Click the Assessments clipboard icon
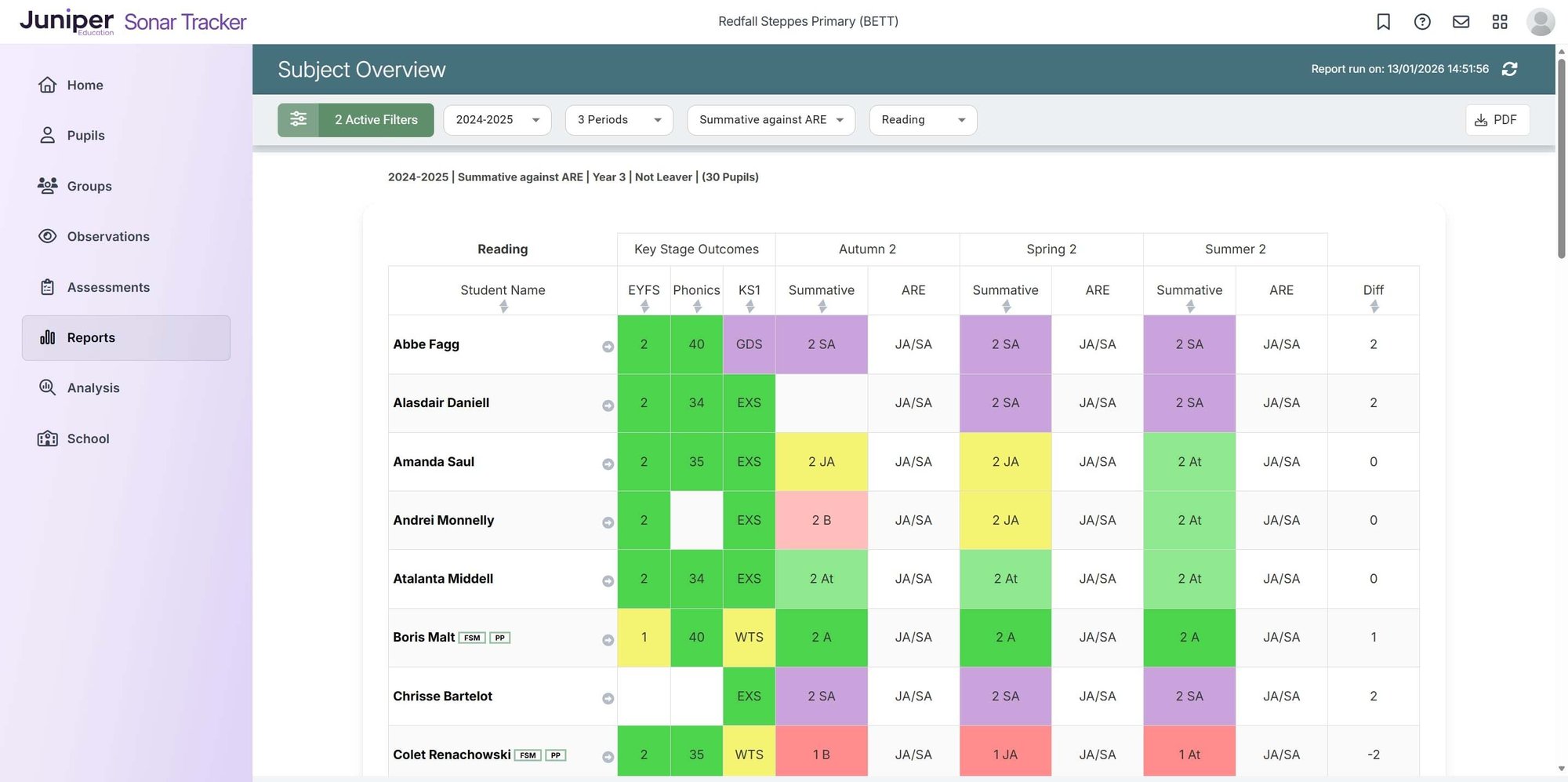The width and height of the screenshot is (1568, 782). 47,287
